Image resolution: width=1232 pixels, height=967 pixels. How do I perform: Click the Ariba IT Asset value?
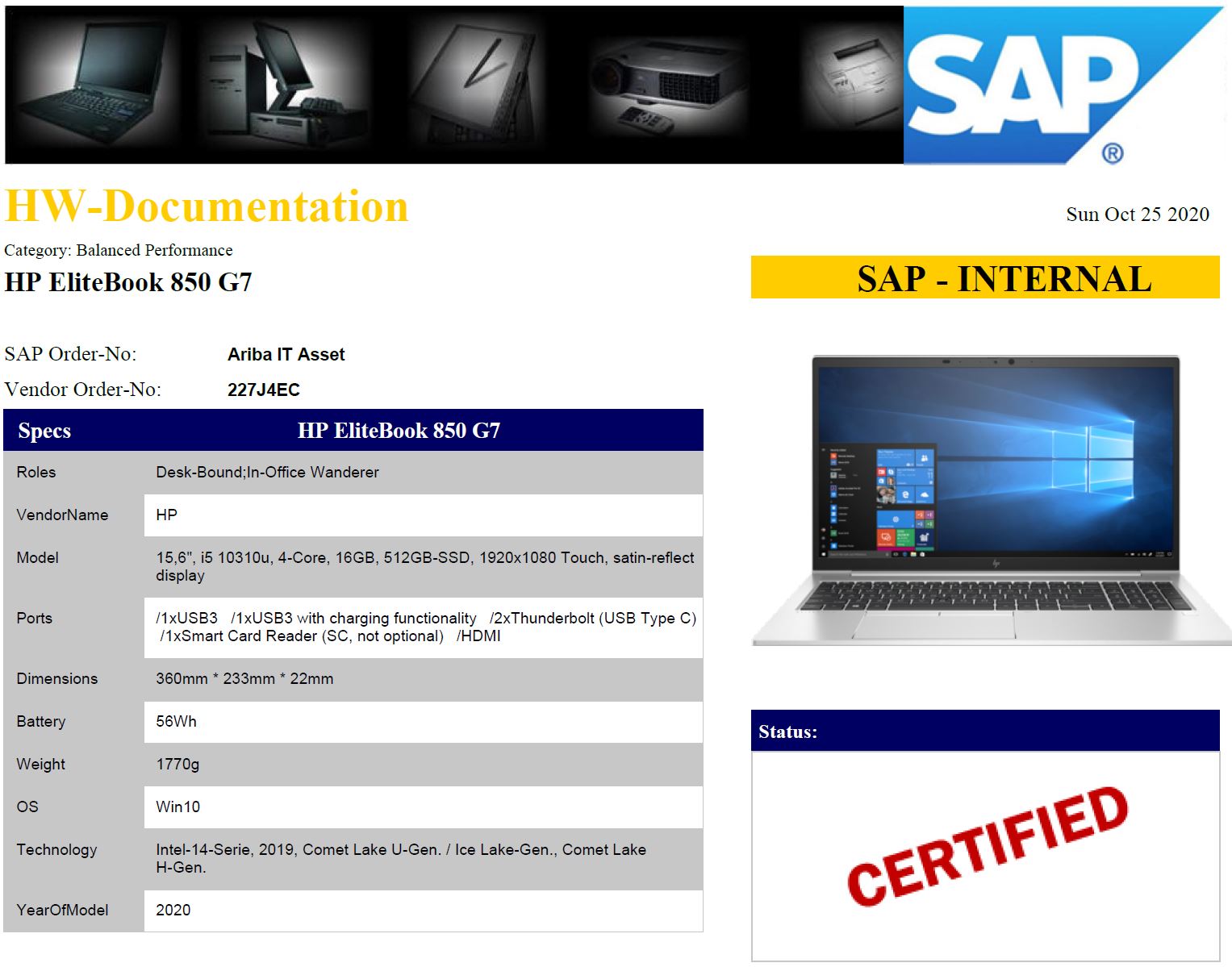[x=286, y=354]
